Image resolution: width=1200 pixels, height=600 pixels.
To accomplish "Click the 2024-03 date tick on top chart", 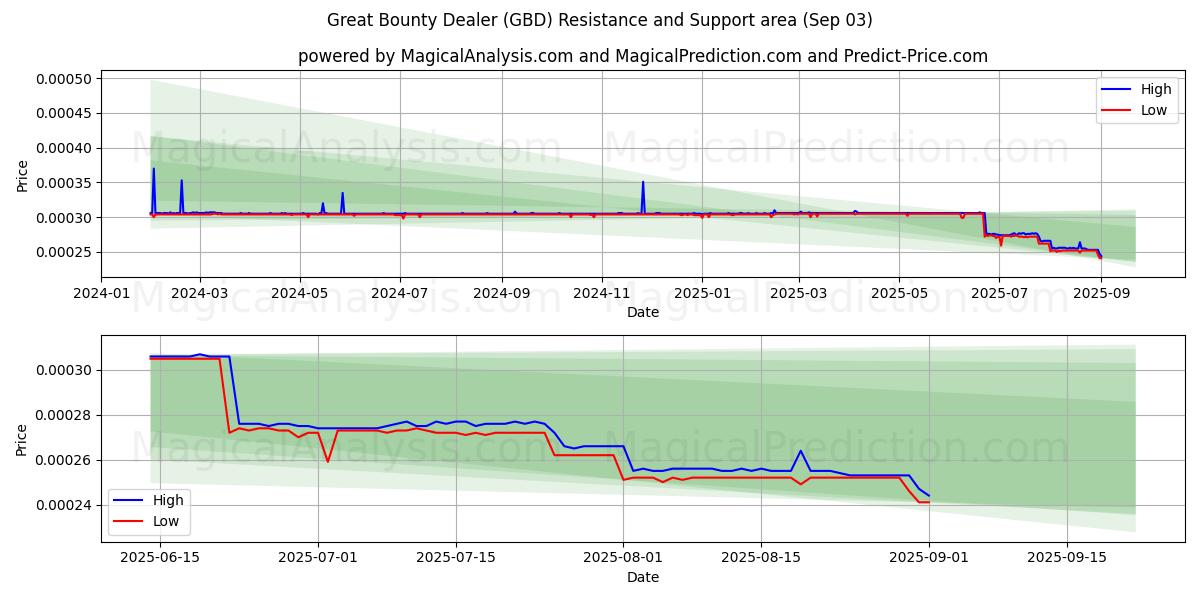I will tap(200, 292).
